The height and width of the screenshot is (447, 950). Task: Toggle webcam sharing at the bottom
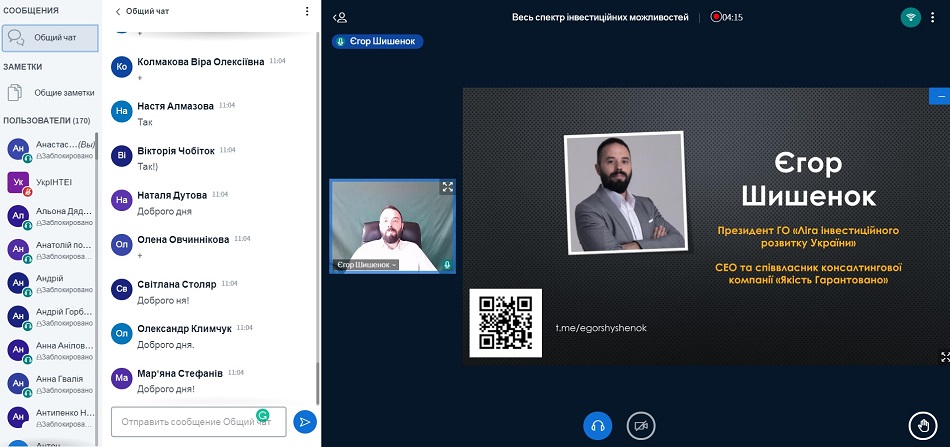(640, 426)
